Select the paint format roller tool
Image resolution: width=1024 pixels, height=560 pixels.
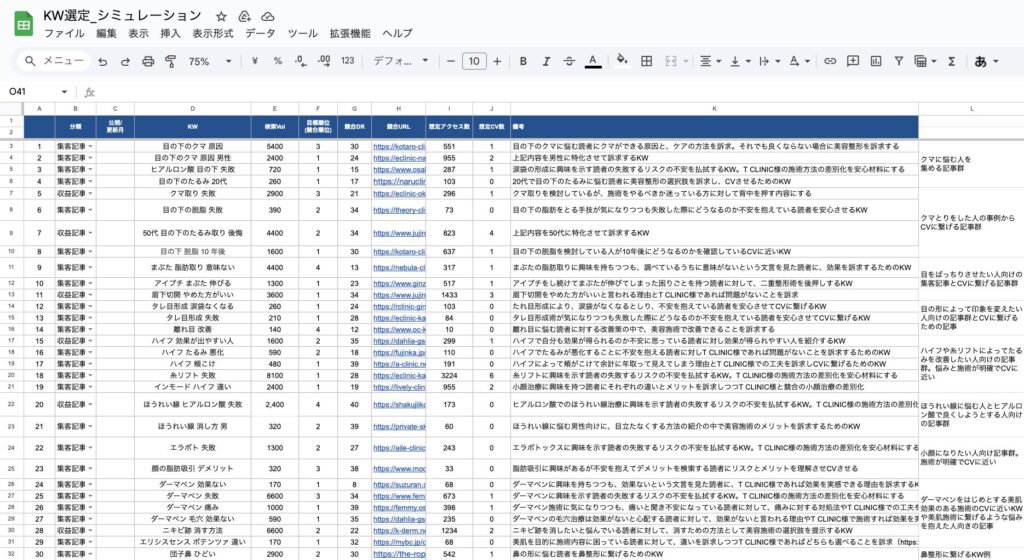coord(169,61)
